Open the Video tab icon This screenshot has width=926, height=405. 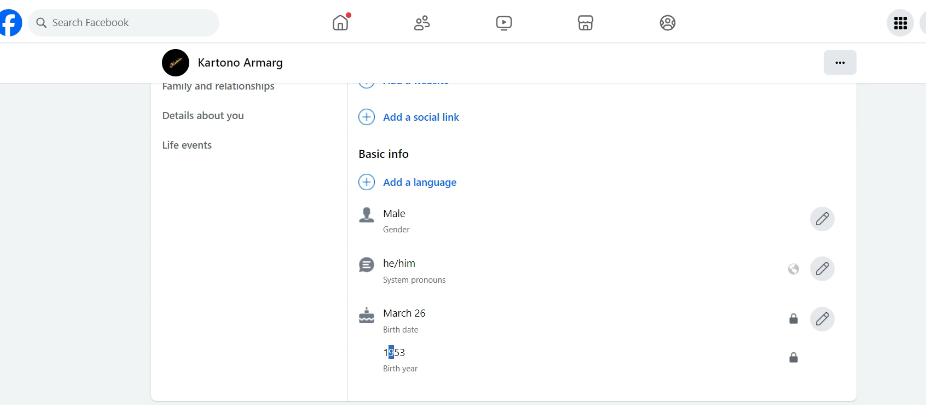click(x=504, y=22)
